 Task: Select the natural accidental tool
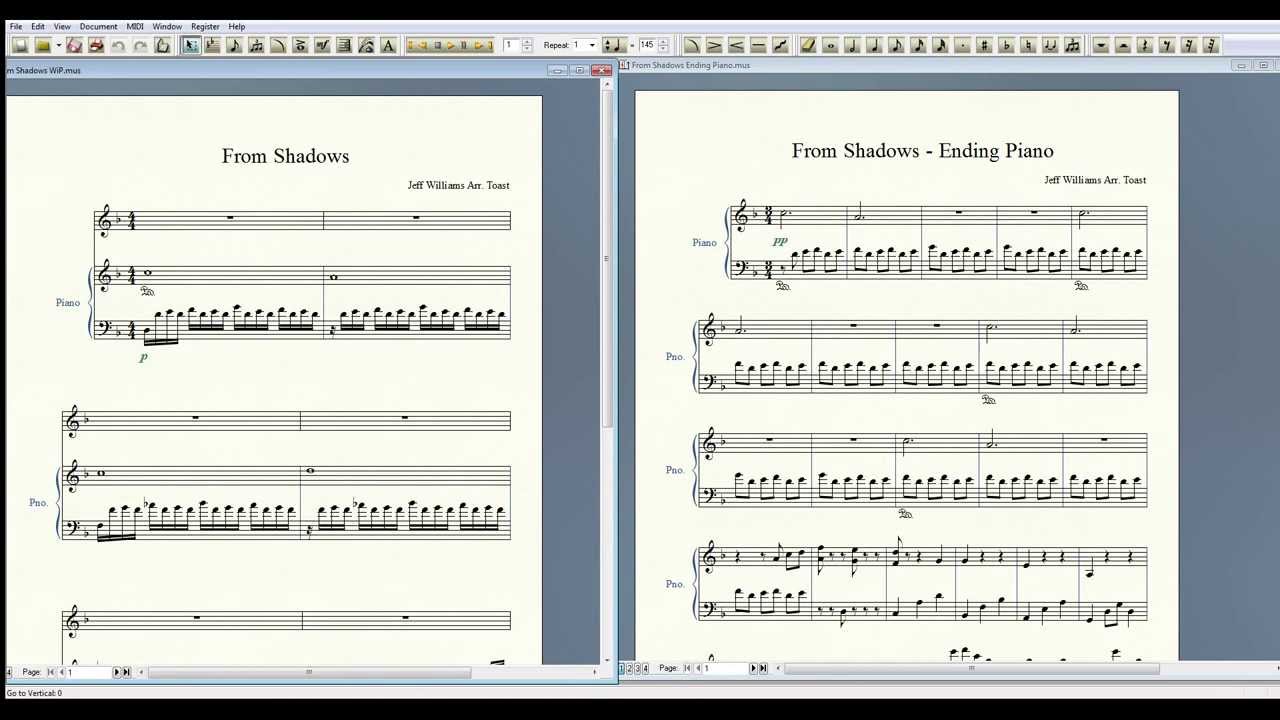tap(1028, 45)
